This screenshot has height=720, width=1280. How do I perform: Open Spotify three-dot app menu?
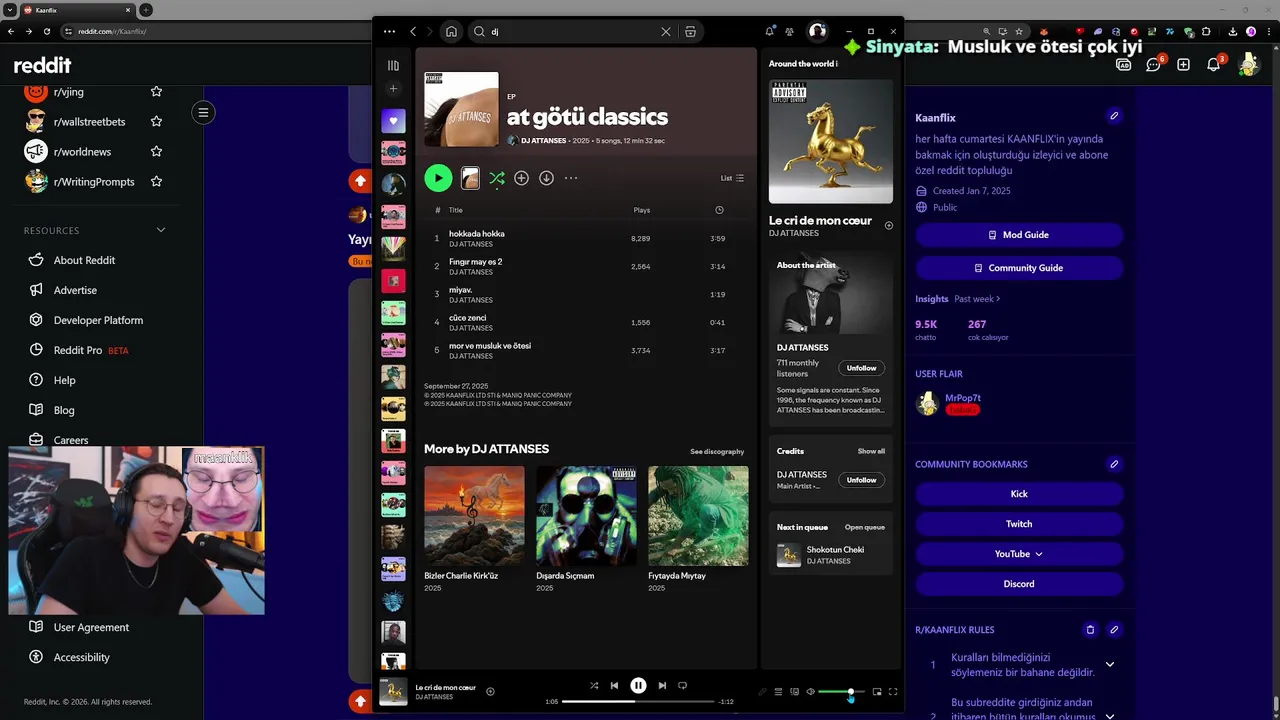(389, 32)
